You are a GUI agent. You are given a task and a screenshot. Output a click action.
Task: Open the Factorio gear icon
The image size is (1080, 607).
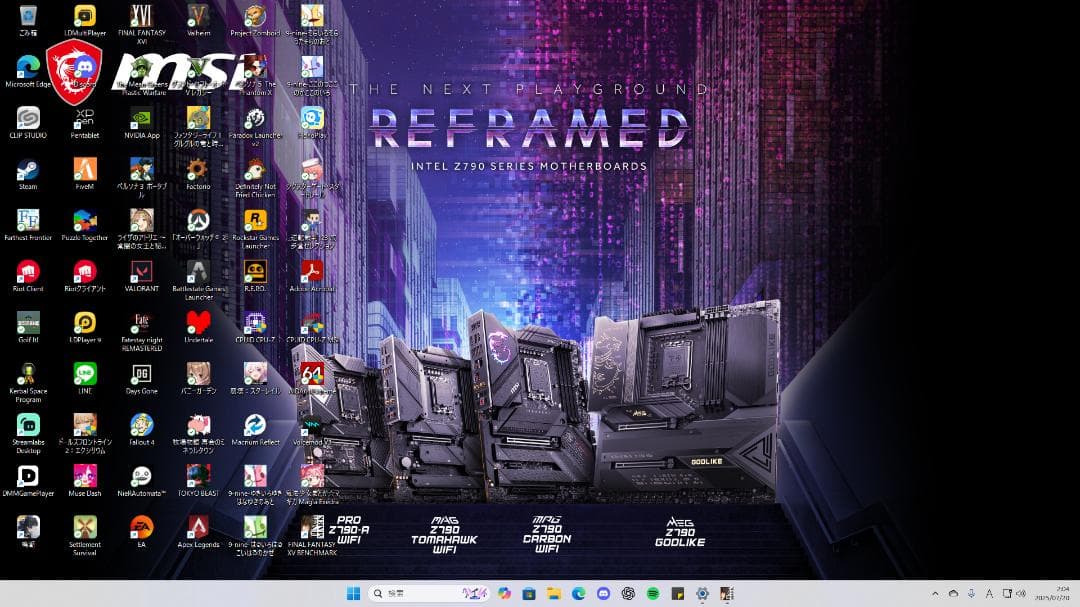[198, 170]
